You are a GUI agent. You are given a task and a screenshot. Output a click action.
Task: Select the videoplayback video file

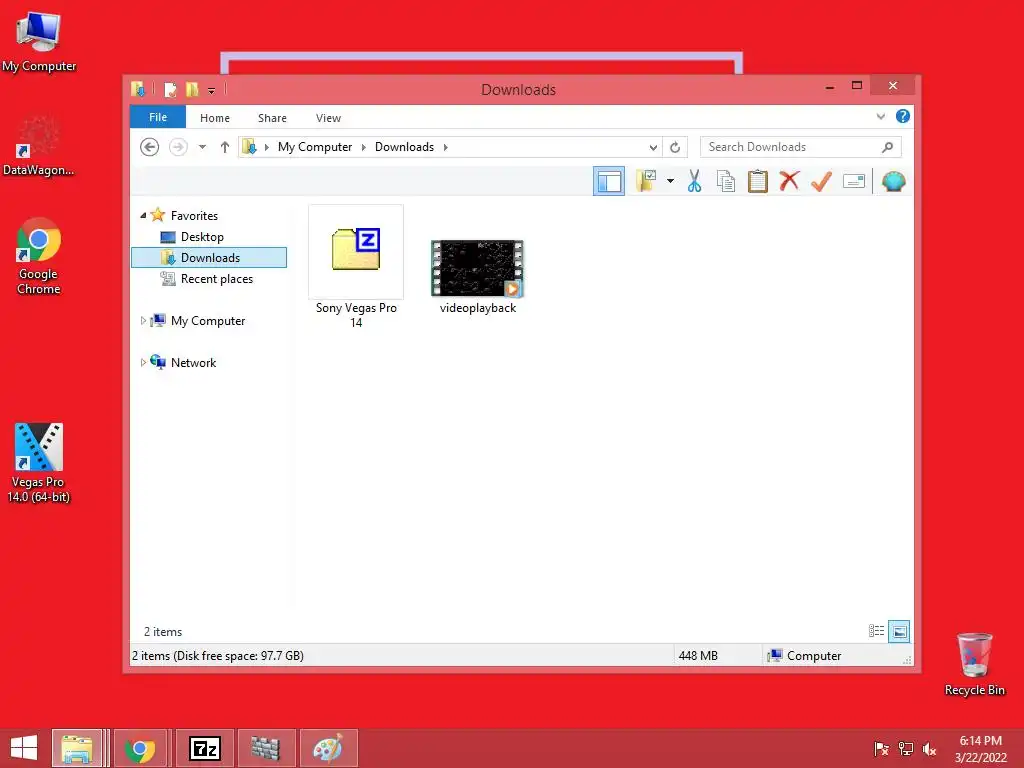pos(477,277)
